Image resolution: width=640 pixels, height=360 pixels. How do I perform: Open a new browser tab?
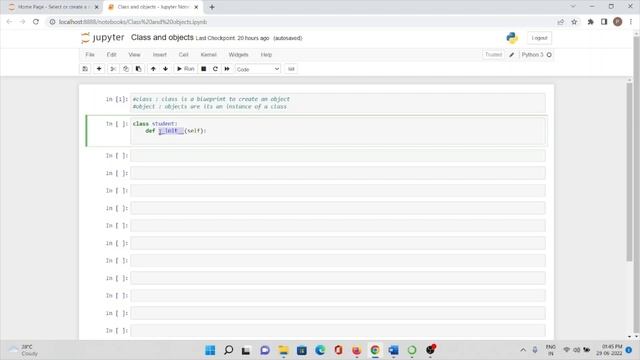pos(212,7)
